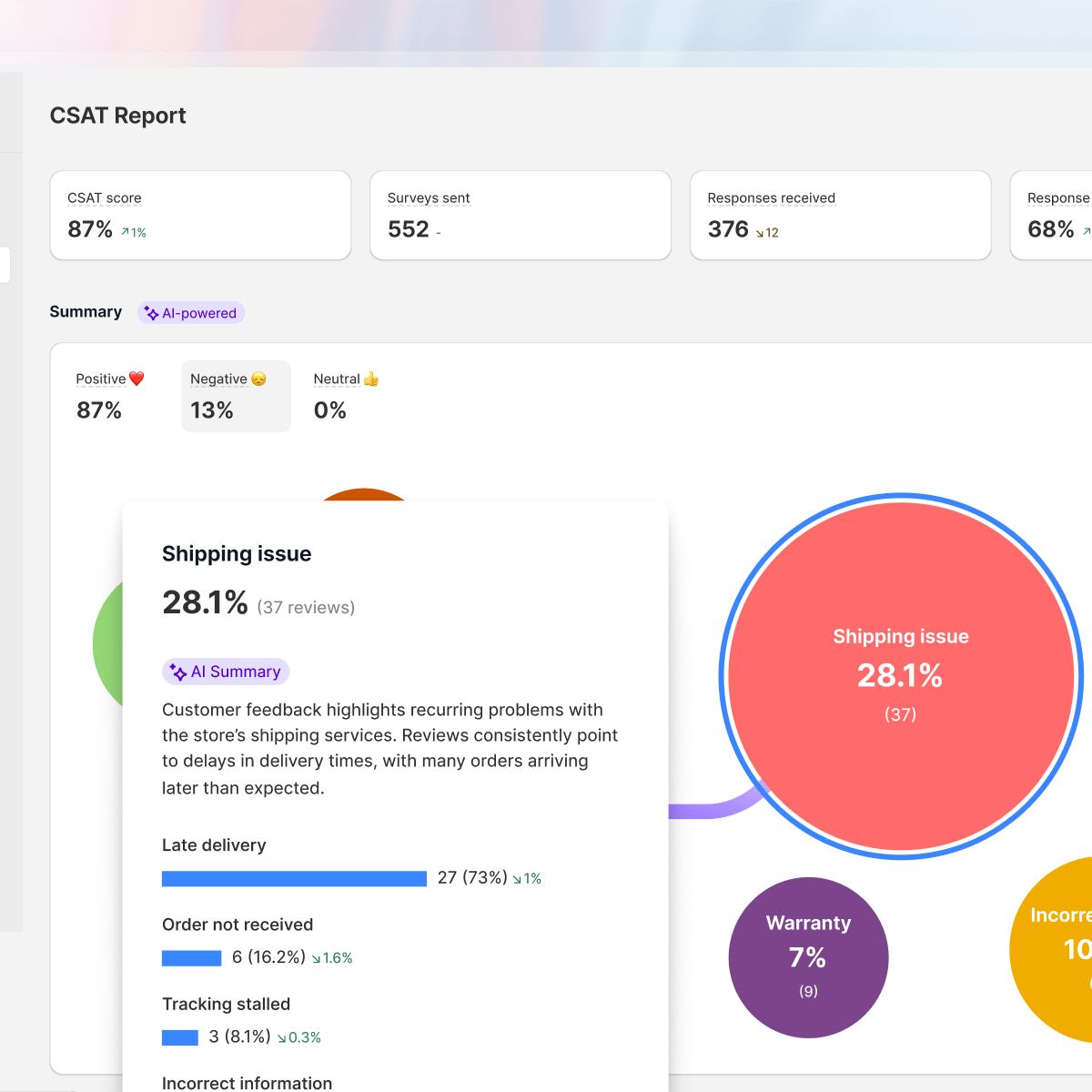Click the sad face icon beside Negative
This screenshot has width=1092, height=1092.
[x=258, y=379]
